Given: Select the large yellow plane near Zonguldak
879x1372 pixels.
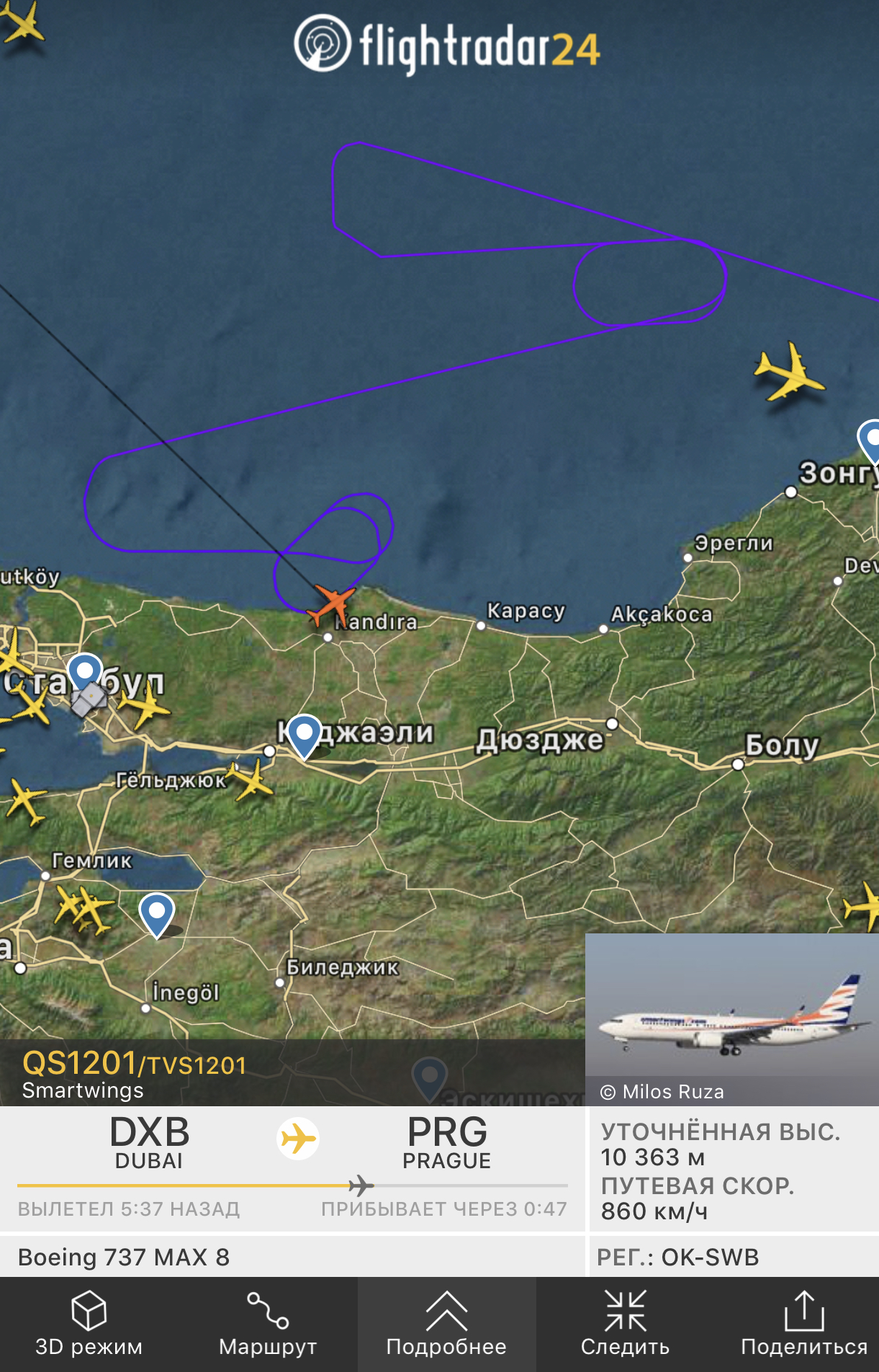Looking at the screenshot, I should (x=789, y=372).
